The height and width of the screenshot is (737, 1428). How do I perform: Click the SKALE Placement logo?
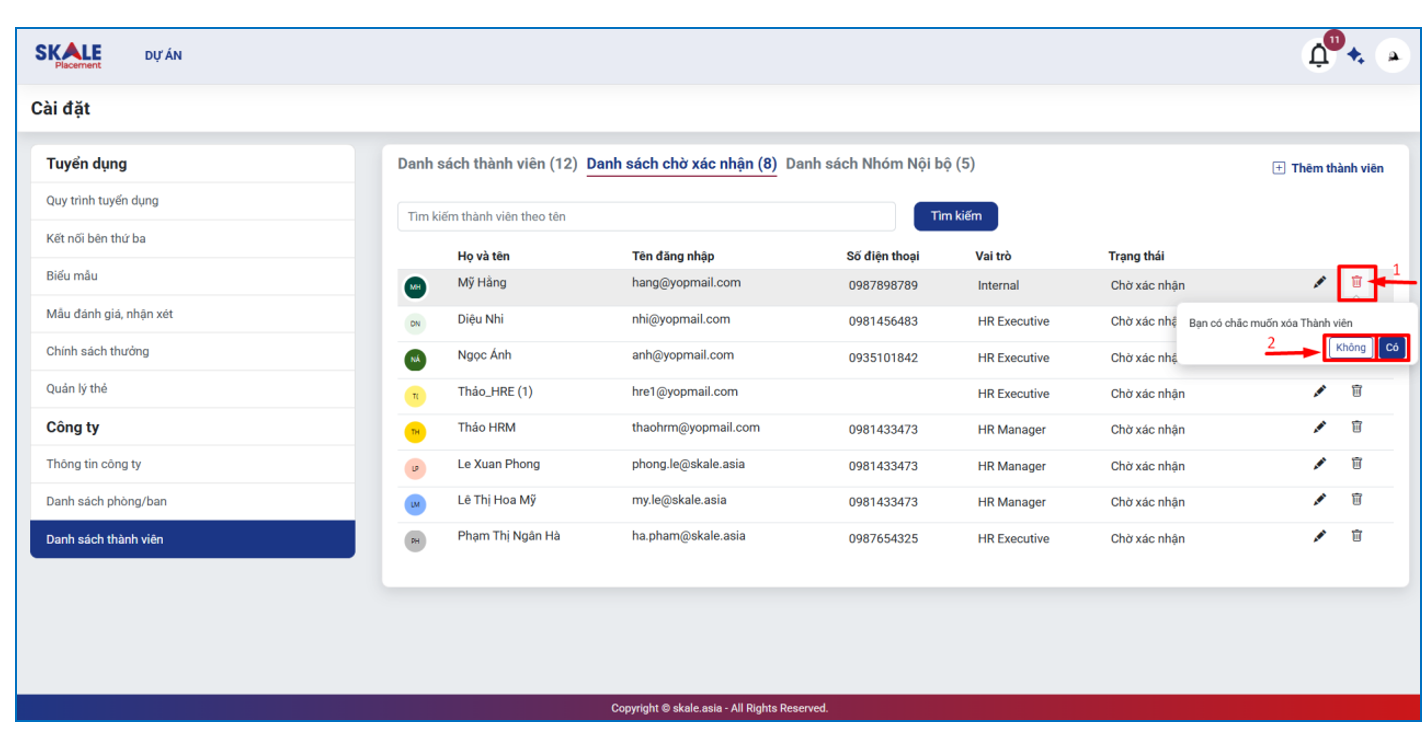(x=68, y=55)
